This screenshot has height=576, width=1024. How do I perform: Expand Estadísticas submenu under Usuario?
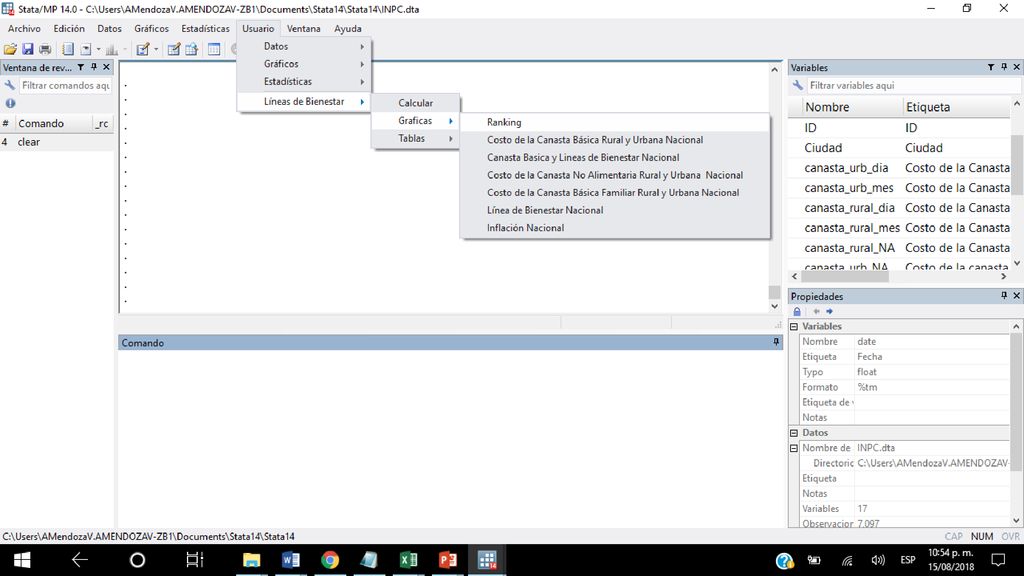coord(304,82)
